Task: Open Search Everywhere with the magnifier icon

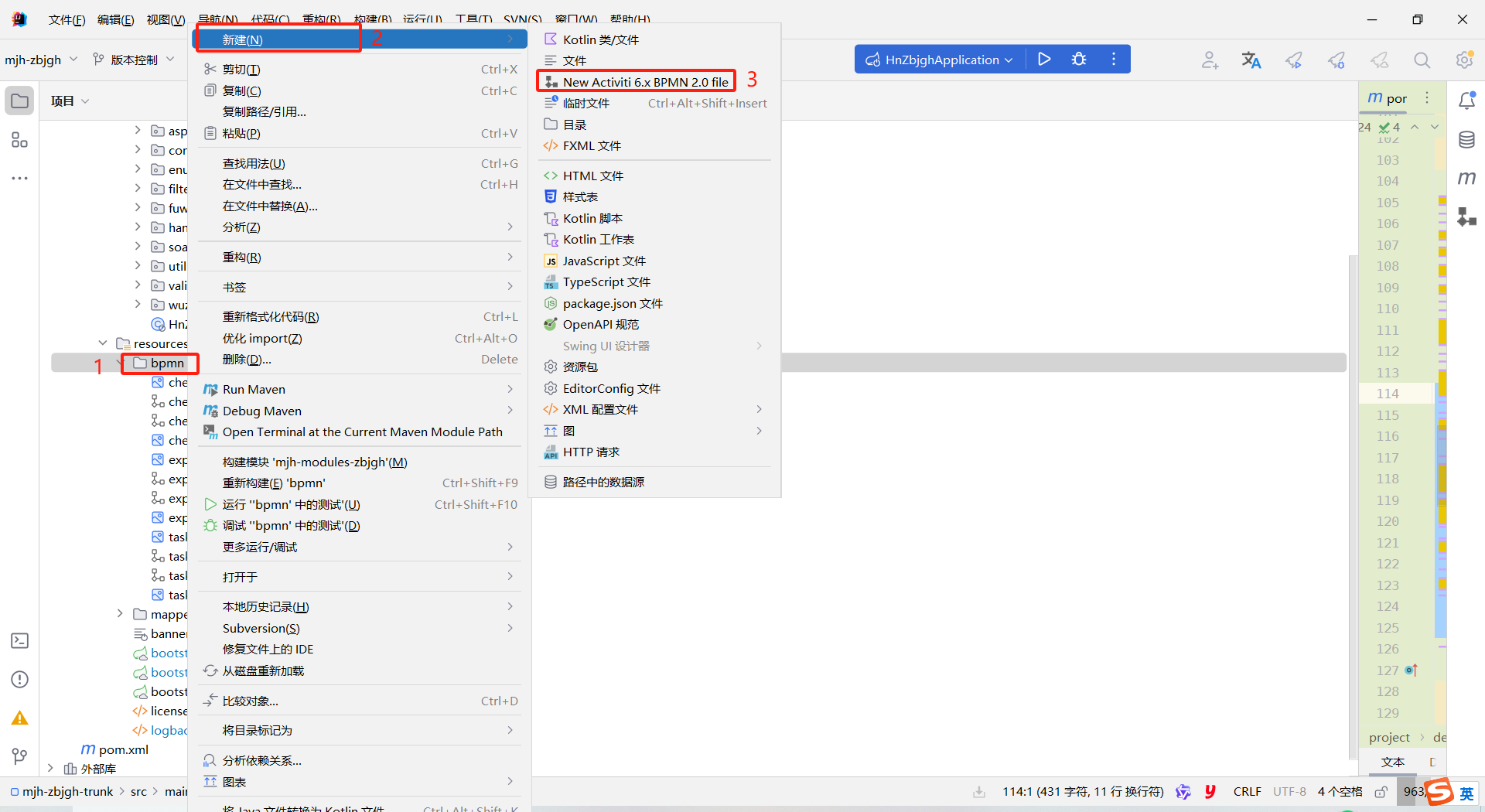Action: (1422, 60)
